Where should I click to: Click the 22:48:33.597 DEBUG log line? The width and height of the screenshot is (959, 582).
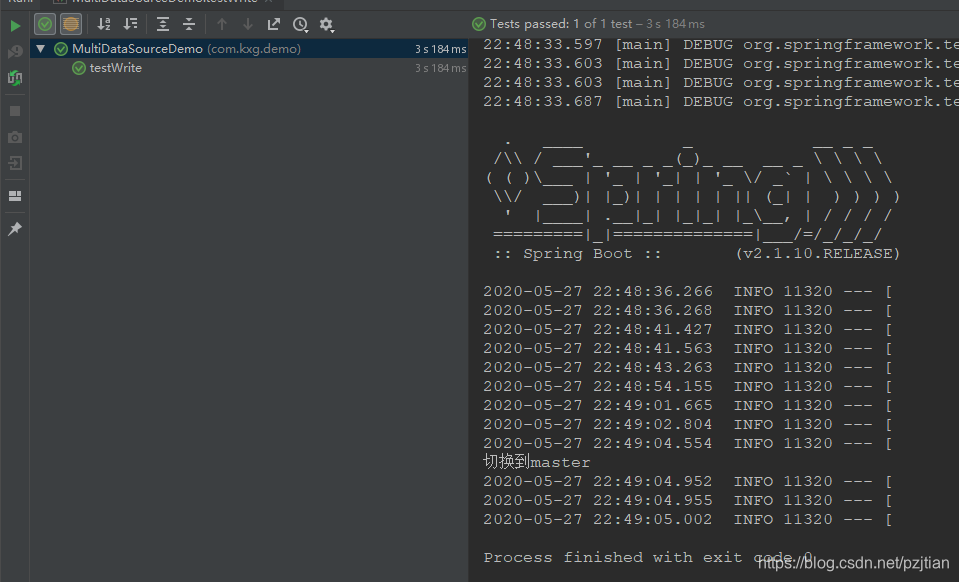click(720, 45)
